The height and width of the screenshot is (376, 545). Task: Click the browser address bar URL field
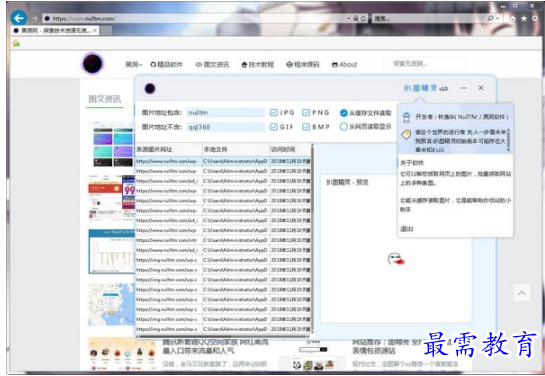pyautogui.click(x=195, y=18)
